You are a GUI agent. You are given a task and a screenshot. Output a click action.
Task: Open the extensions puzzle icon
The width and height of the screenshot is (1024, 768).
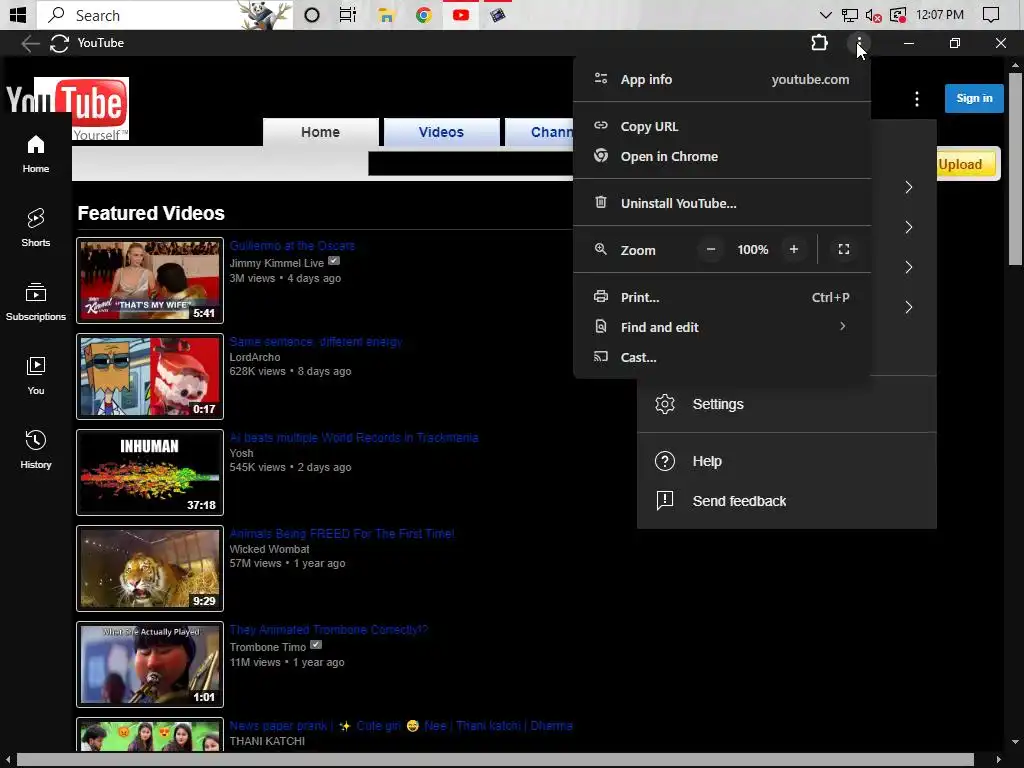pyautogui.click(x=819, y=43)
